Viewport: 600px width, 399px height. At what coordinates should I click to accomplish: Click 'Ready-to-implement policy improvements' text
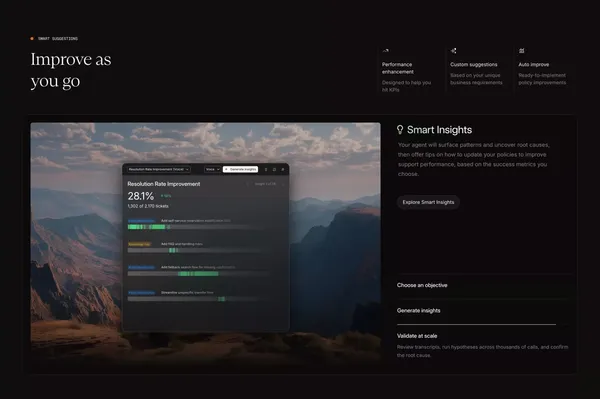pyautogui.click(x=542, y=79)
